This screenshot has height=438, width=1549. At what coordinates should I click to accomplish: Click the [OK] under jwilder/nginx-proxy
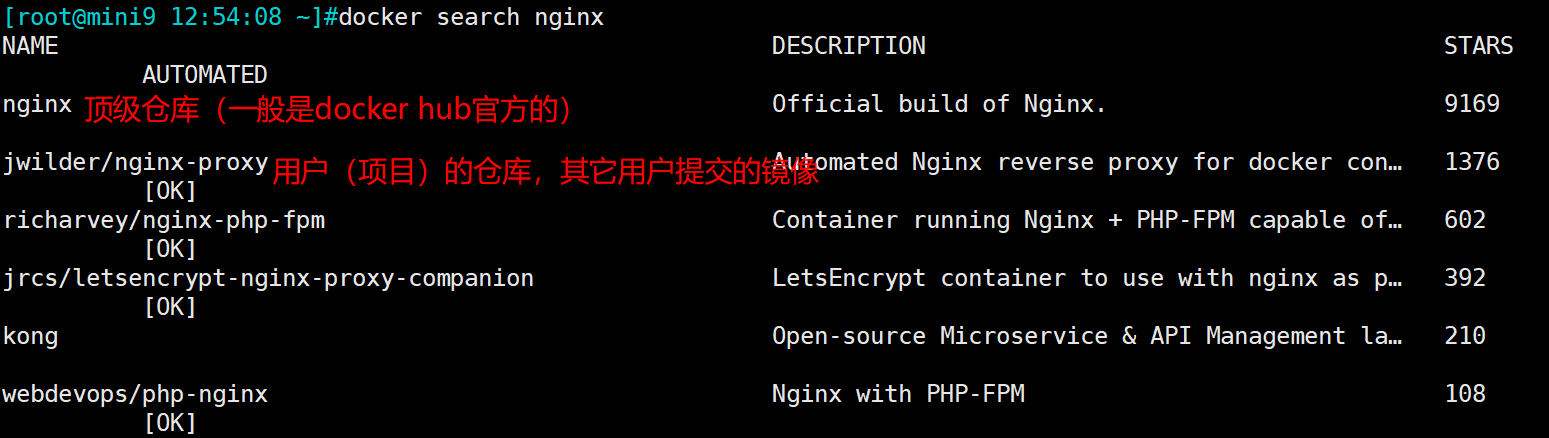[x=170, y=191]
